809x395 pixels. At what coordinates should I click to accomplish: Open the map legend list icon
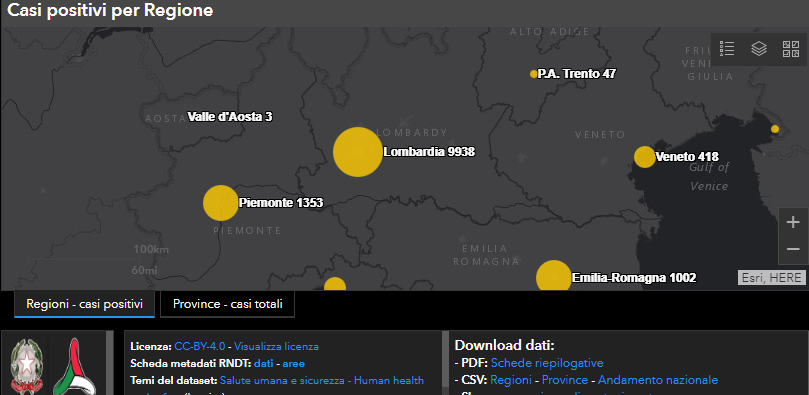[727, 49]
